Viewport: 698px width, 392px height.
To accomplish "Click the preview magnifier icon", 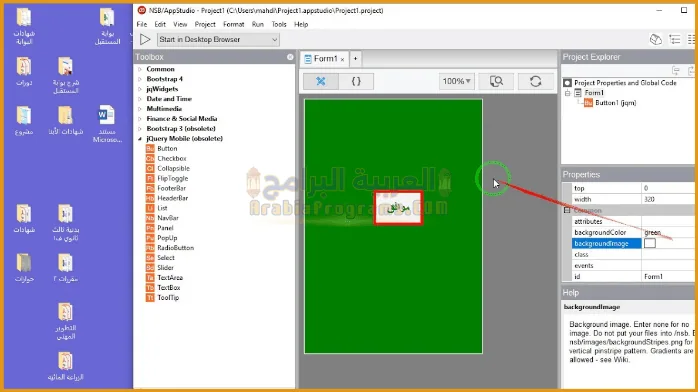I will [x=496, y=81].
